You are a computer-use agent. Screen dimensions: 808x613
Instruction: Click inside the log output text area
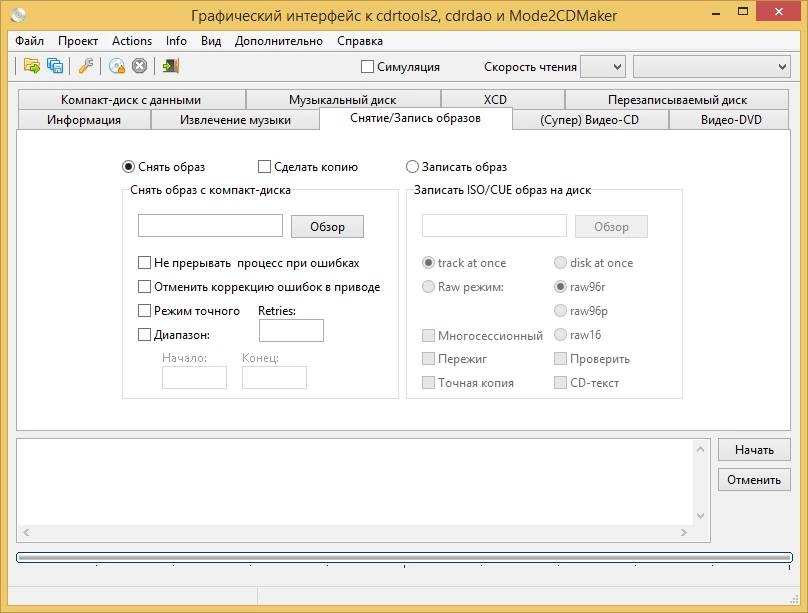tap(356, 482)
